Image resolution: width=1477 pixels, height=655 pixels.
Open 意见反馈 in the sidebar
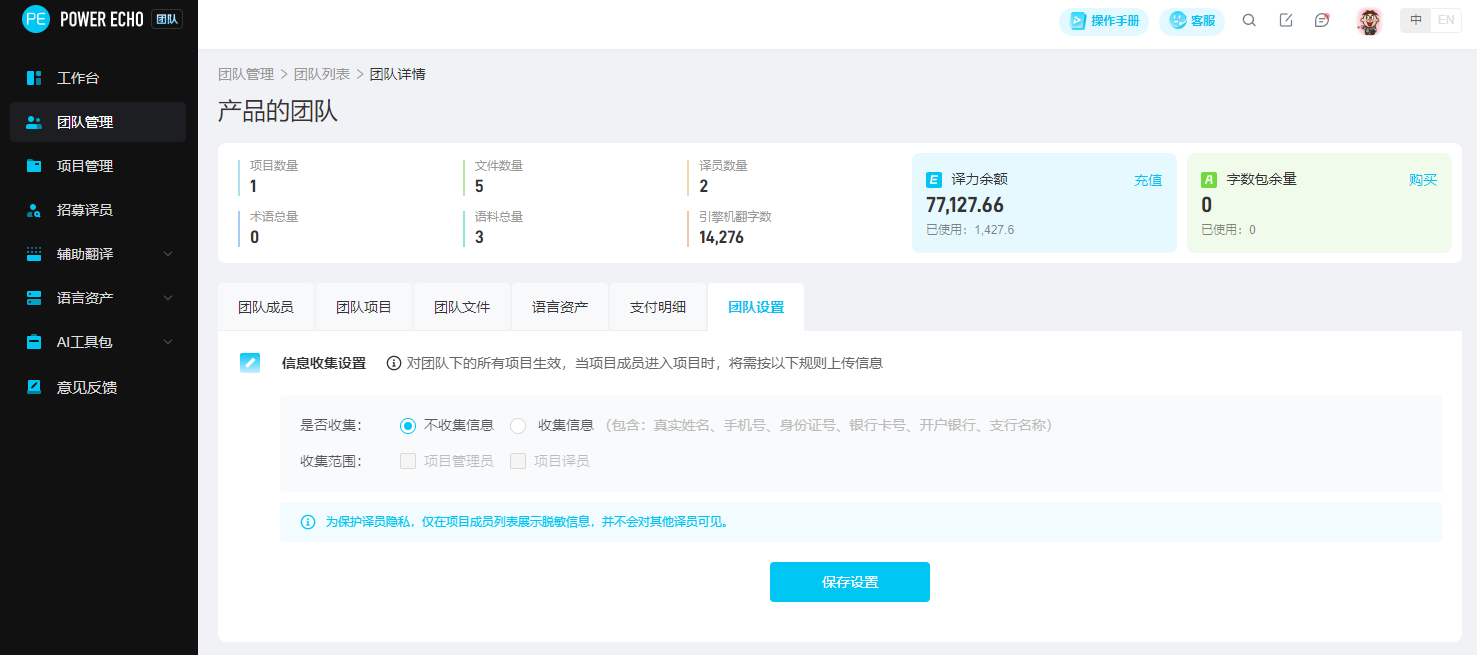tap(87, 387)
